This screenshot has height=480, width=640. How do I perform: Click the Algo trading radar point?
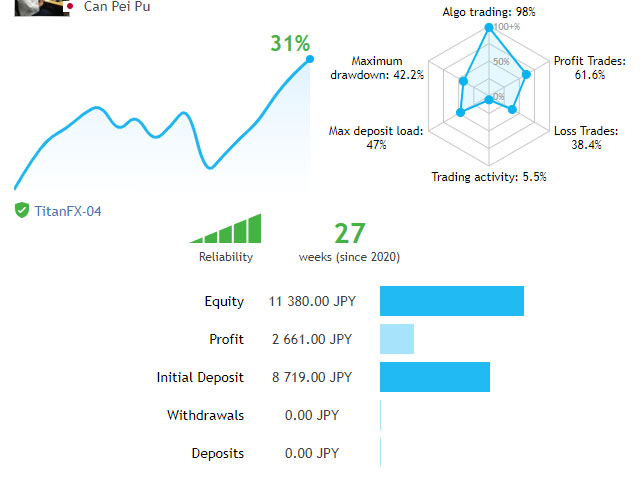[489, 27]
